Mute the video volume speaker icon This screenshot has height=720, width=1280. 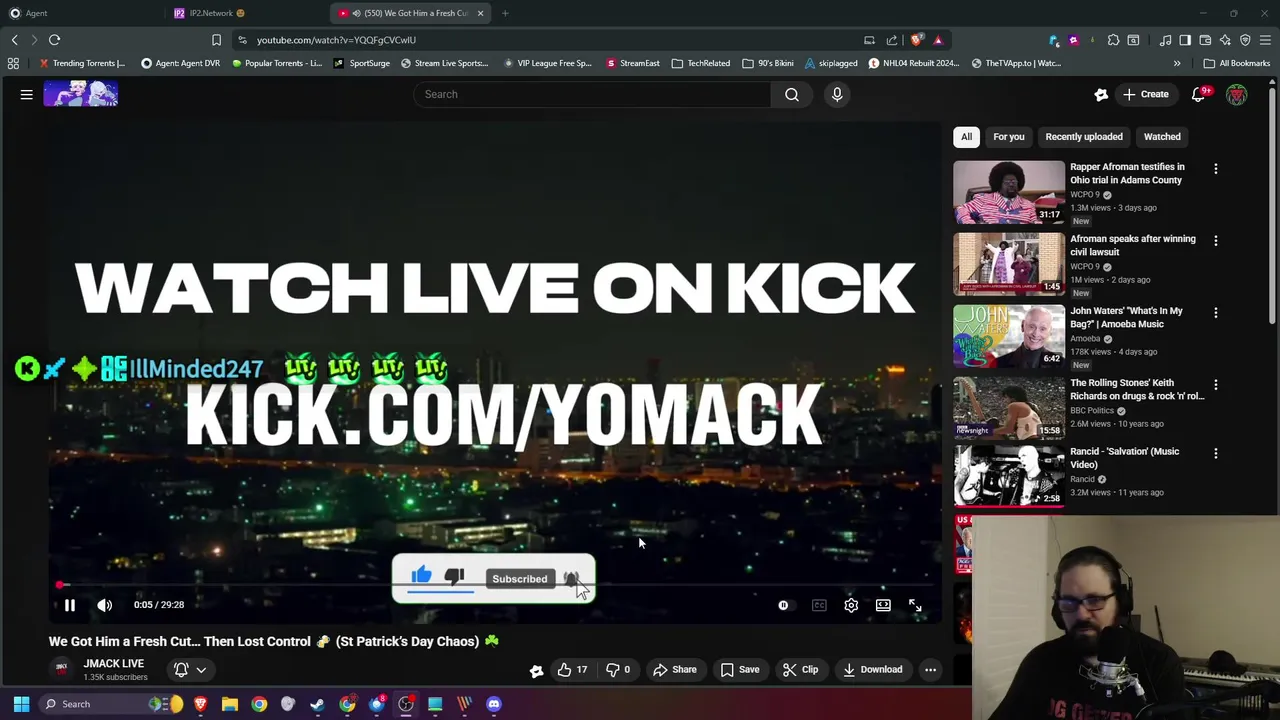click(105, 605)
